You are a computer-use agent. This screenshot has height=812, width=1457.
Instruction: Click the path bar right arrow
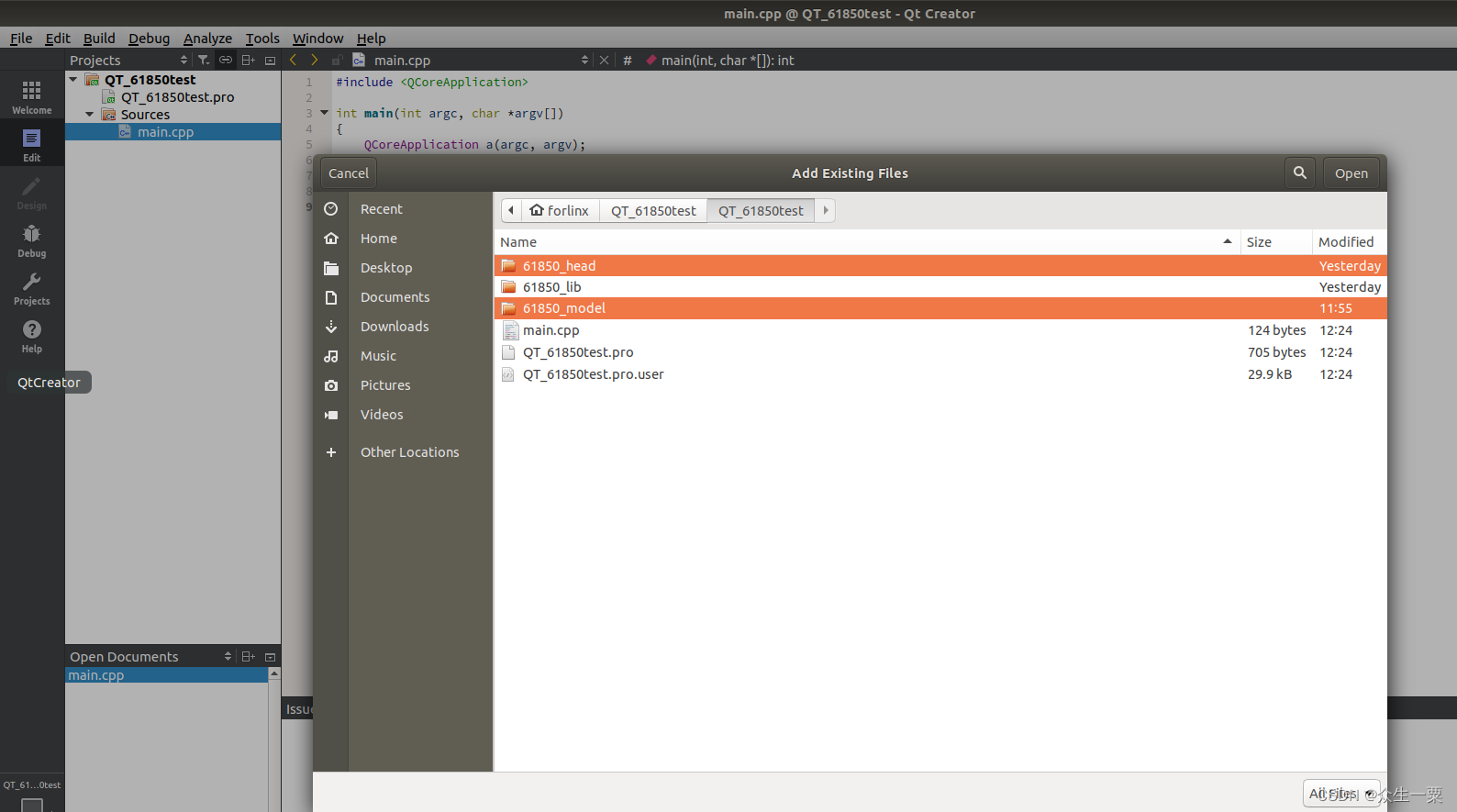[x=826, y=210]
